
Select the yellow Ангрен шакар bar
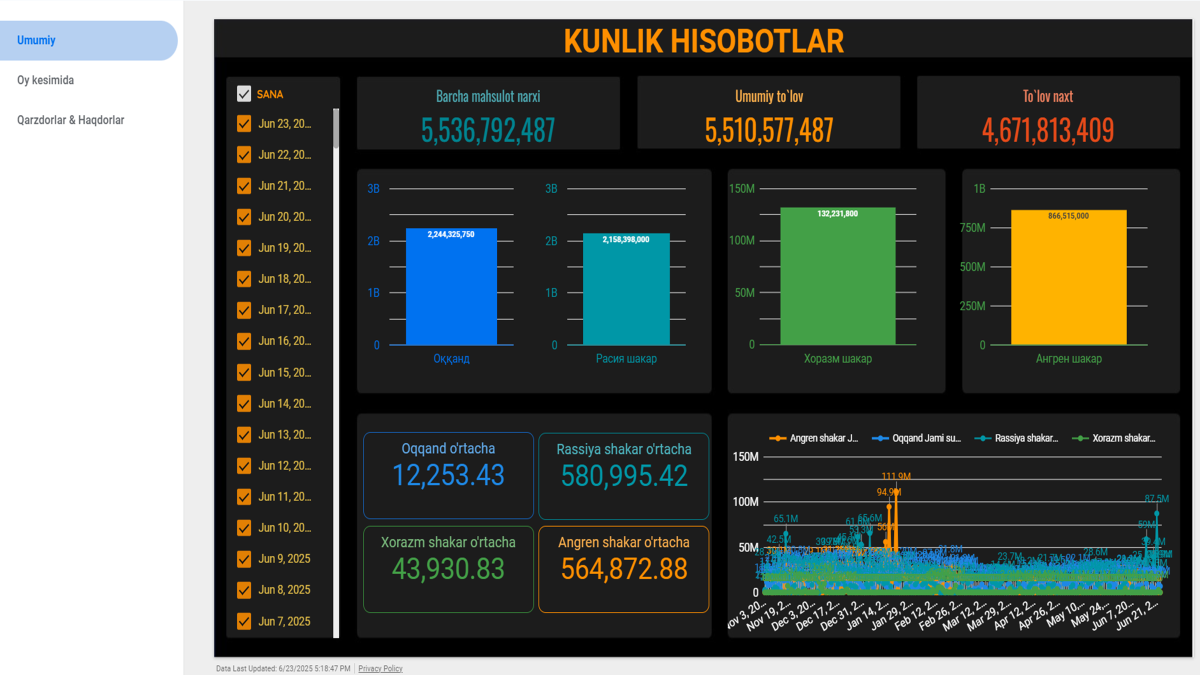[x=1068, y=280]
